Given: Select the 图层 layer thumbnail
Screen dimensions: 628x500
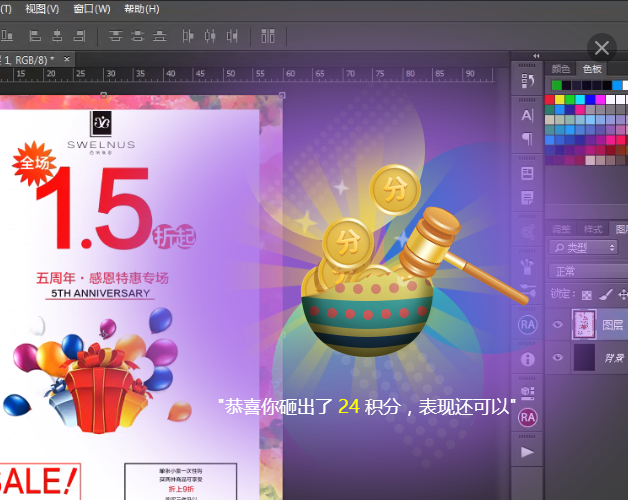Looking at the screenshot, I should tap(584, 324).
